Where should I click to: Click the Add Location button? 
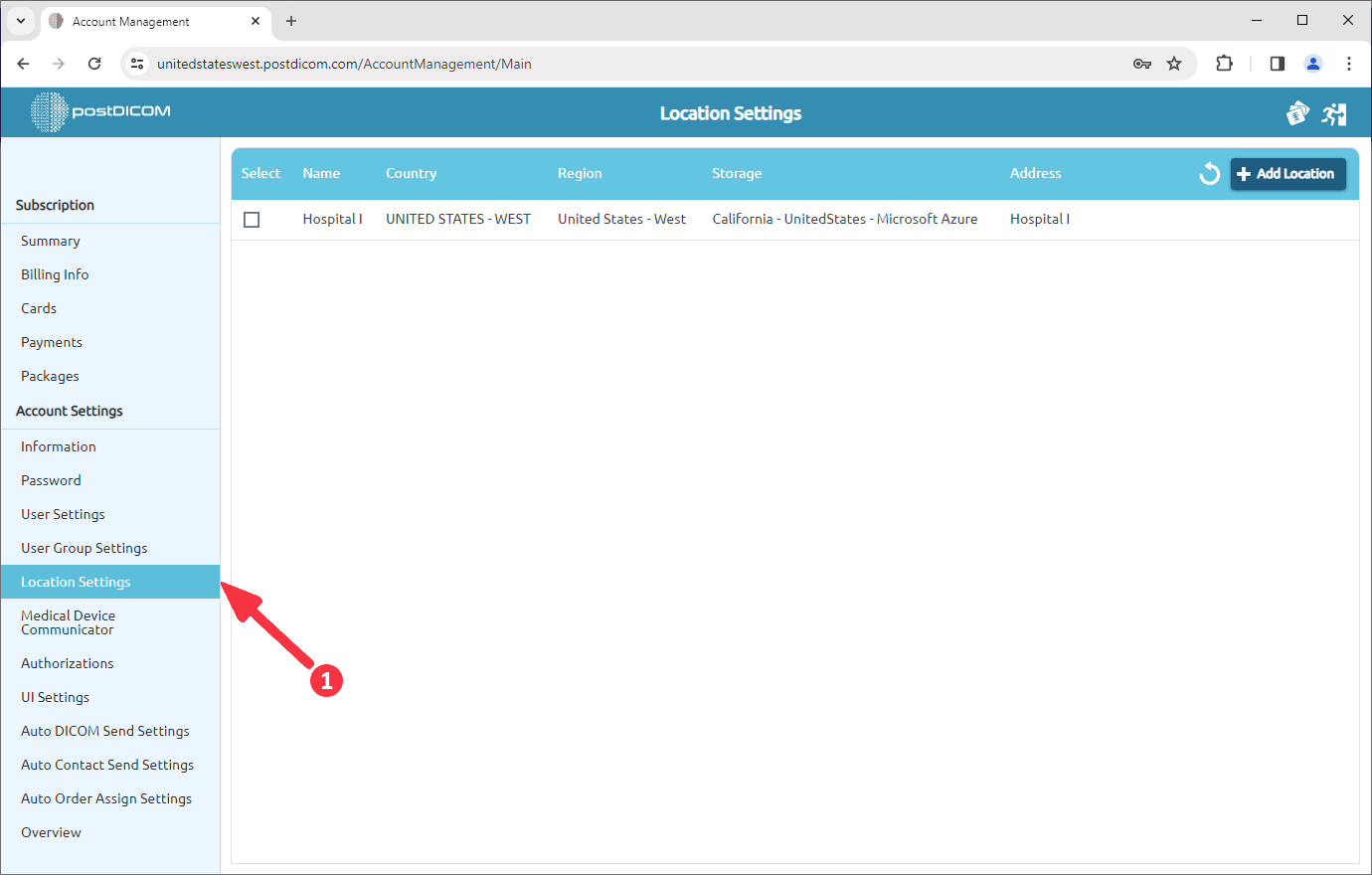[x=1287, y=173]
